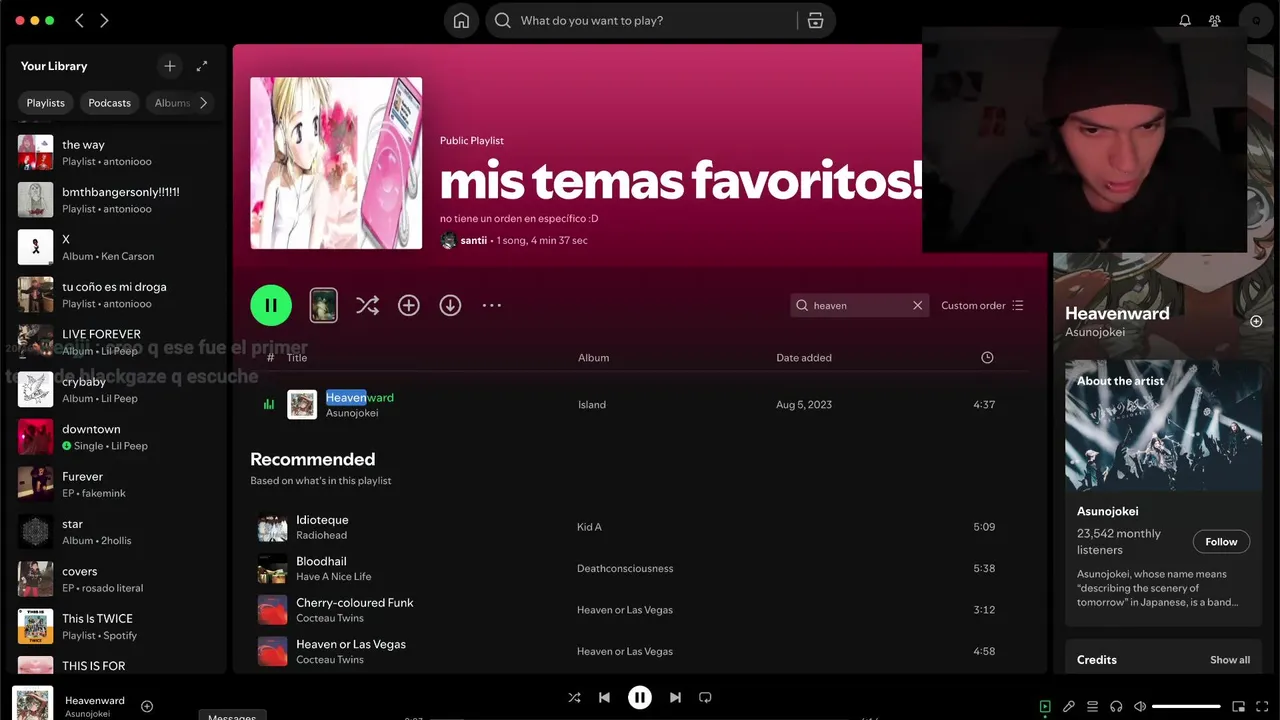The image size is (1280, 720).
Task: Open the miniplayer
Action: pyautogui.click(x=1238, y=706)
